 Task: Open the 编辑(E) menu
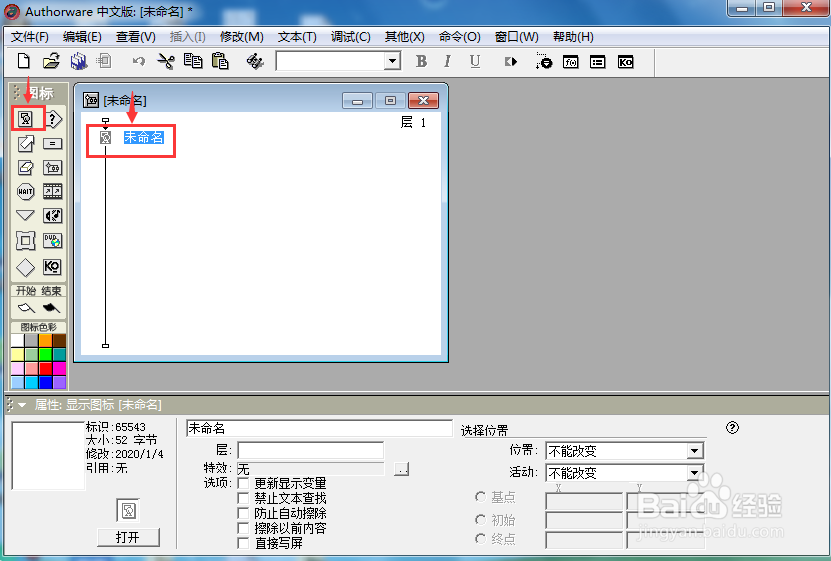pyautogui.click(x=82, y=37)
